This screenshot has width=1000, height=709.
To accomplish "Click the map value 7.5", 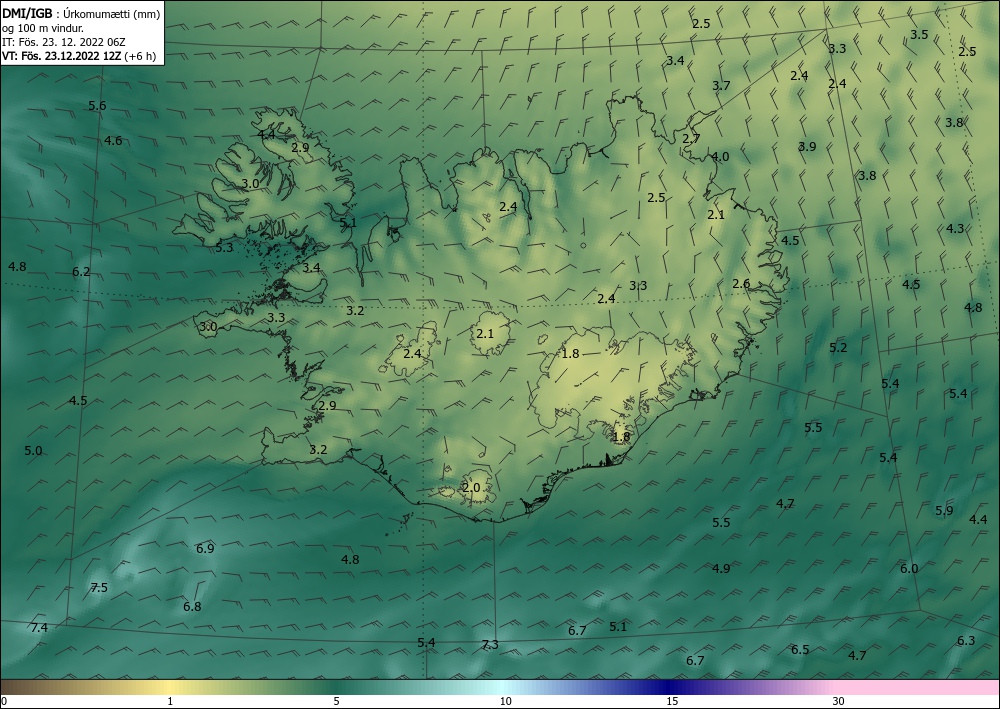I will (99, 588).
